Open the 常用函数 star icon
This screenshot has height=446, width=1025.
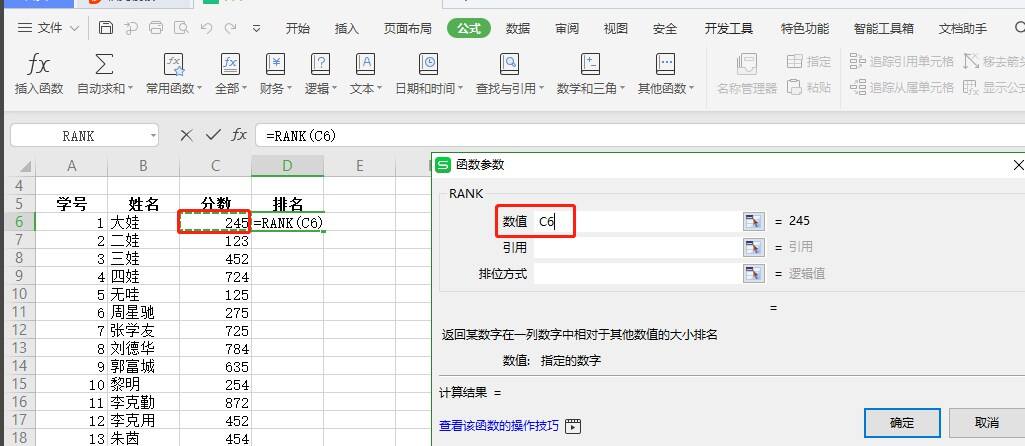click(x=174, y=64)
